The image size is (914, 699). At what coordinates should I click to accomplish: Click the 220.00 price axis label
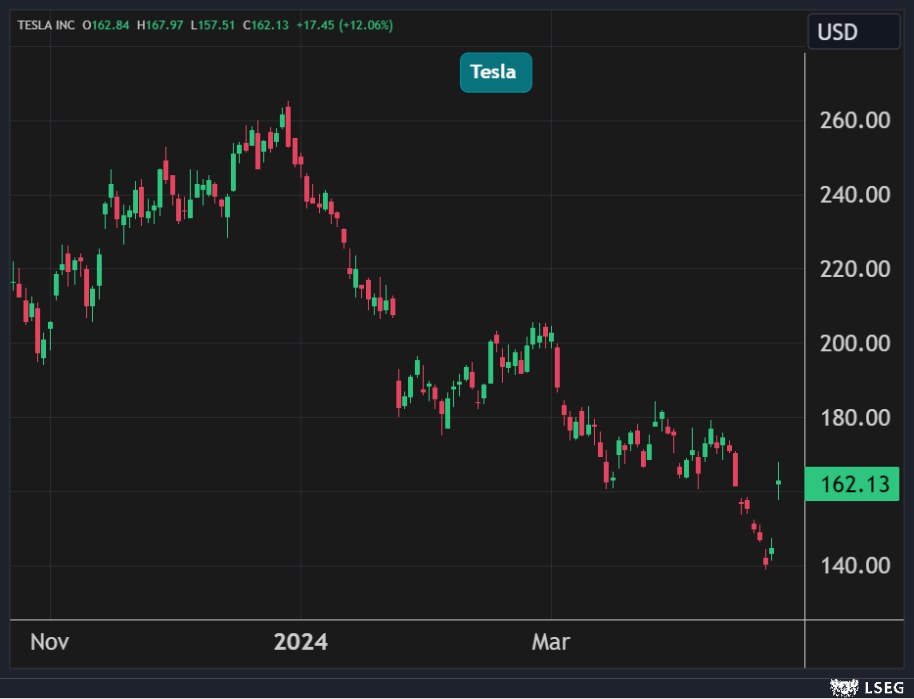(854, 269)
